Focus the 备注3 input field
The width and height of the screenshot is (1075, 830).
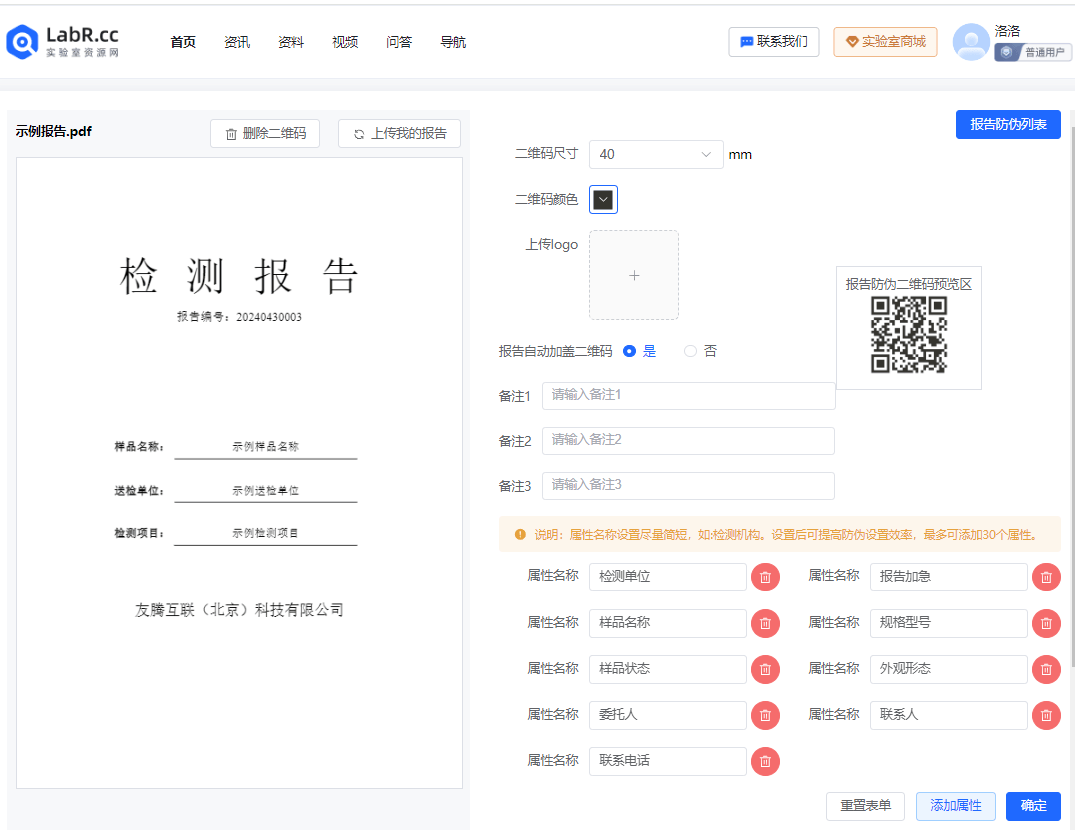tap(688, 486)
